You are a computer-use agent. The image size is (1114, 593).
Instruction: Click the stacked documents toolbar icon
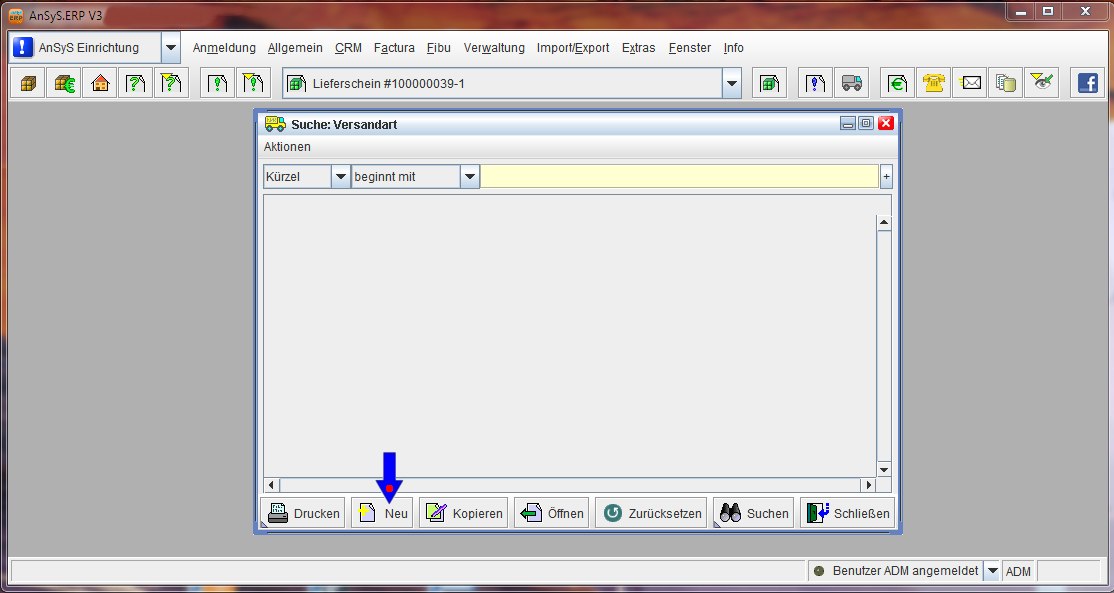click(x=1006, y=84)
